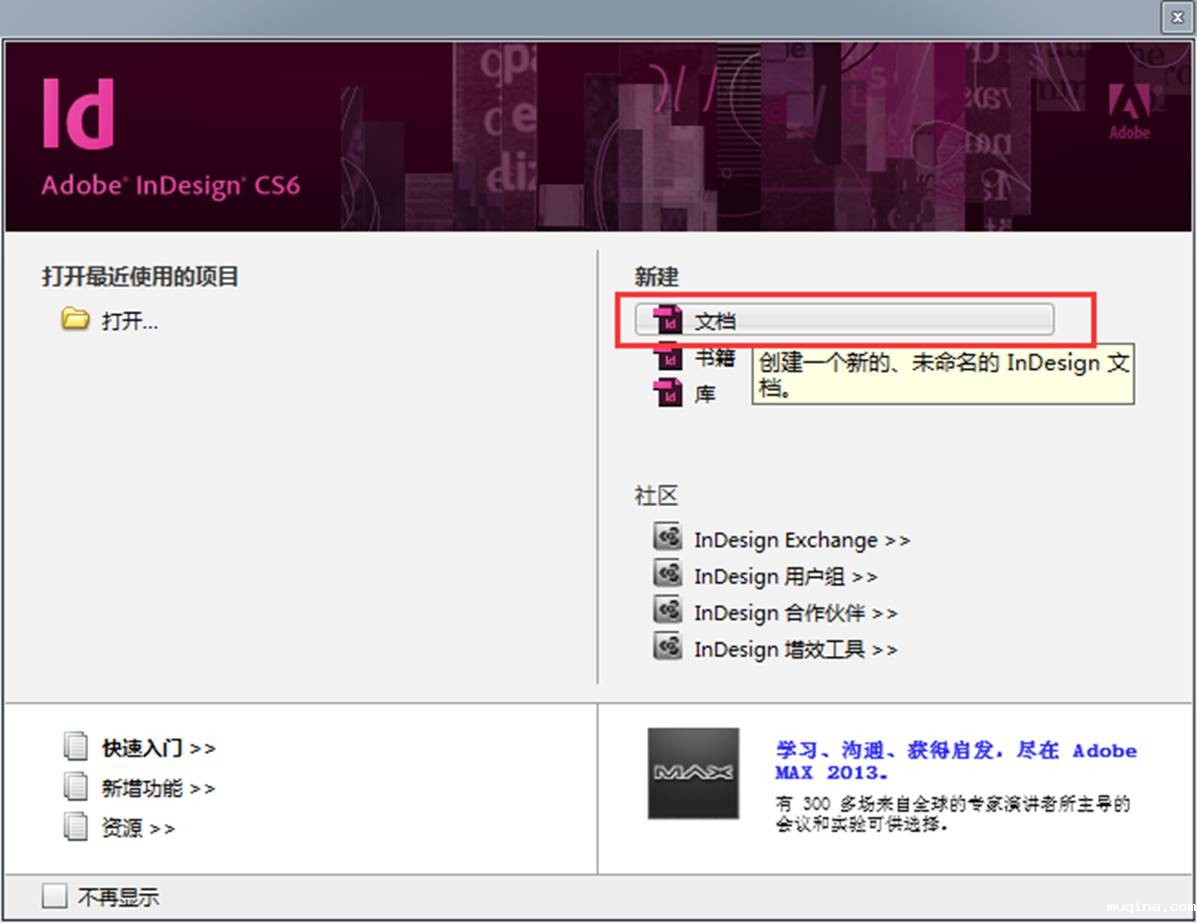Viewport: 1197px width, 923px height.
Task: Click the page icon beside 新增功能
Action: 76,787
